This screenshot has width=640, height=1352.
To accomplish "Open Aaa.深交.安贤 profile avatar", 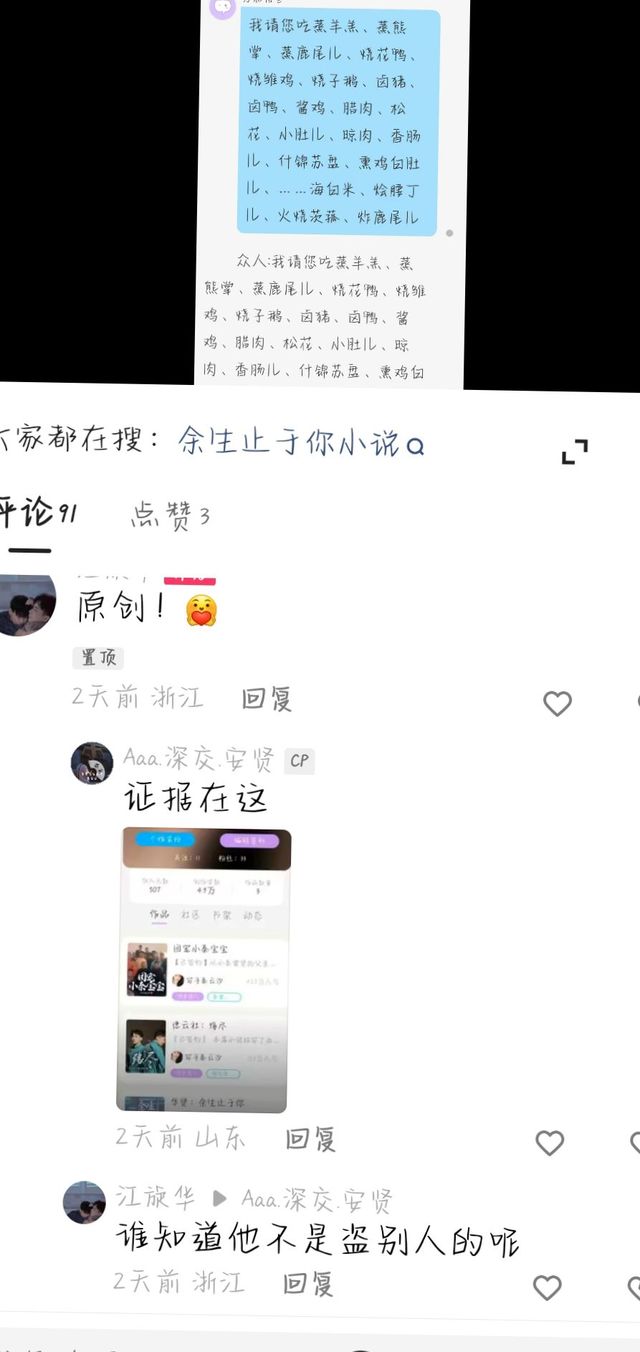I will 92,763.
